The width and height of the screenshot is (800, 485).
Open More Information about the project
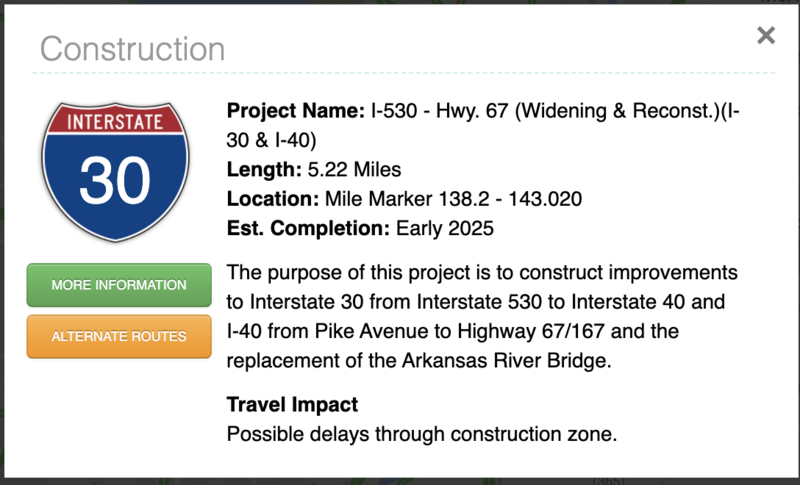tap(119, 285)
